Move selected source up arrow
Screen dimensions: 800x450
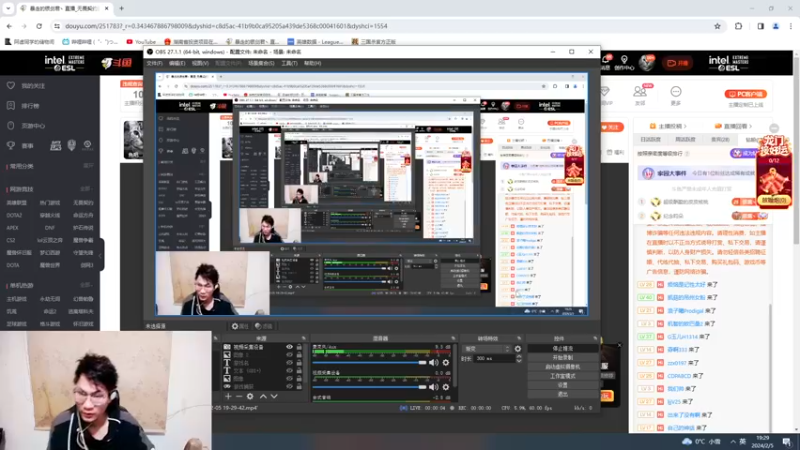click(x=263, y=396)
